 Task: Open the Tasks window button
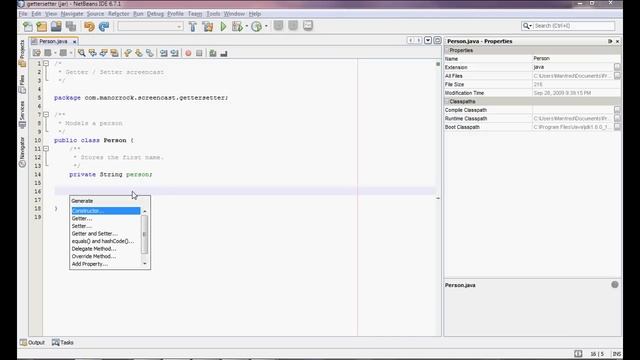pyautogui.click(x=63, y=342)
